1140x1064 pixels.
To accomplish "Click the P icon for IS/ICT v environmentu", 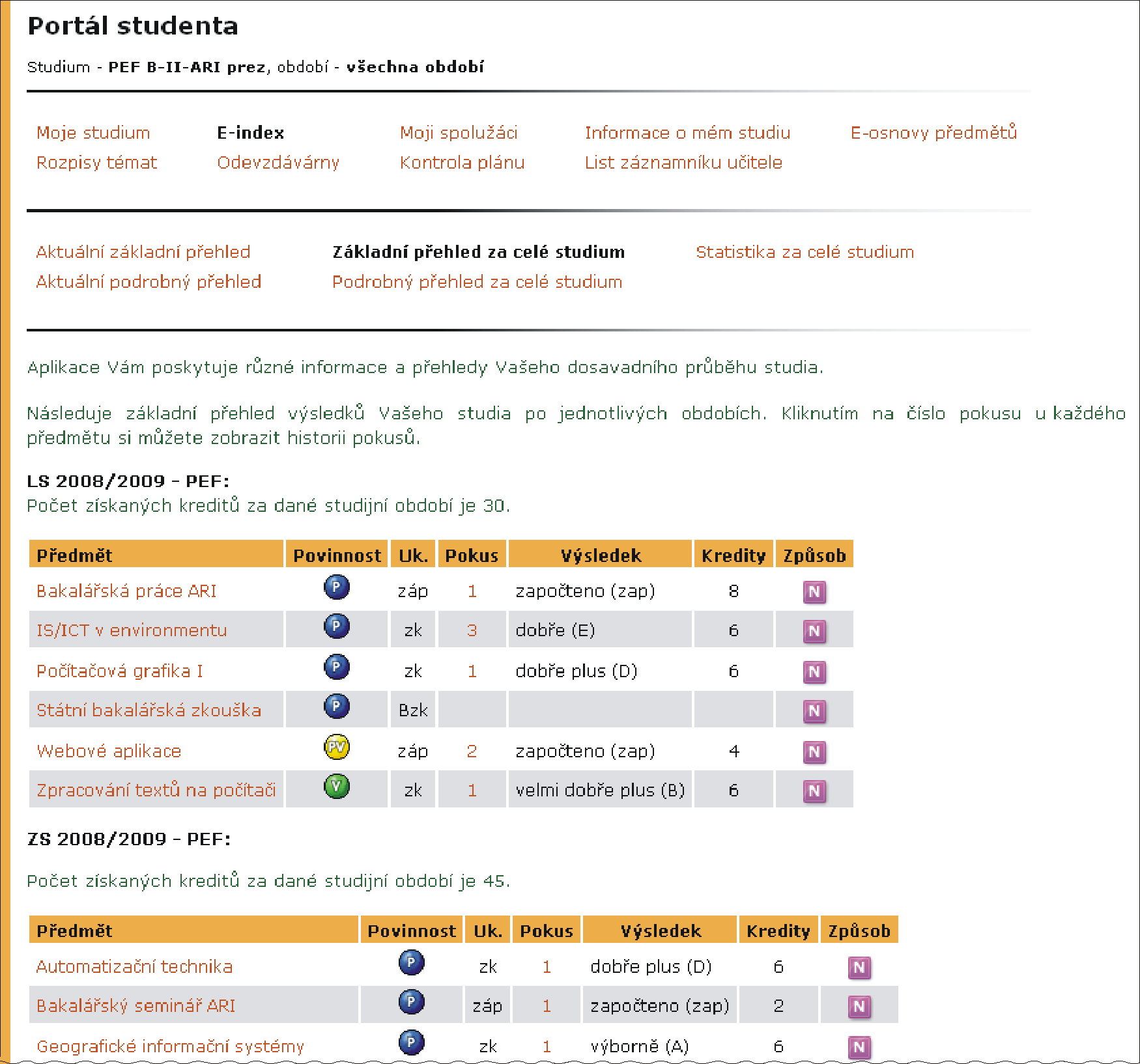I will pos(337,626).
